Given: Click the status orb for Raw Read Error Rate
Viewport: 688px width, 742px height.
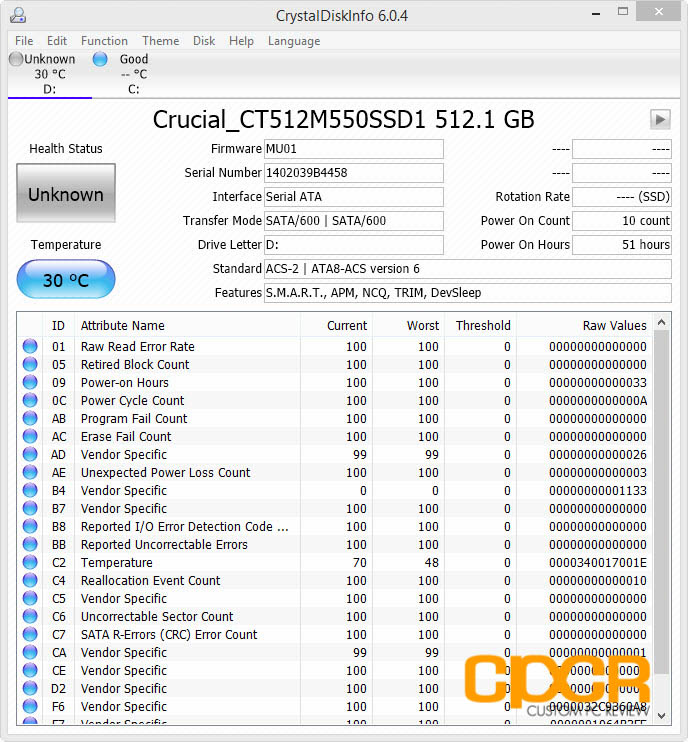Looking at the screenshot, I should click(x=30, y=346).
